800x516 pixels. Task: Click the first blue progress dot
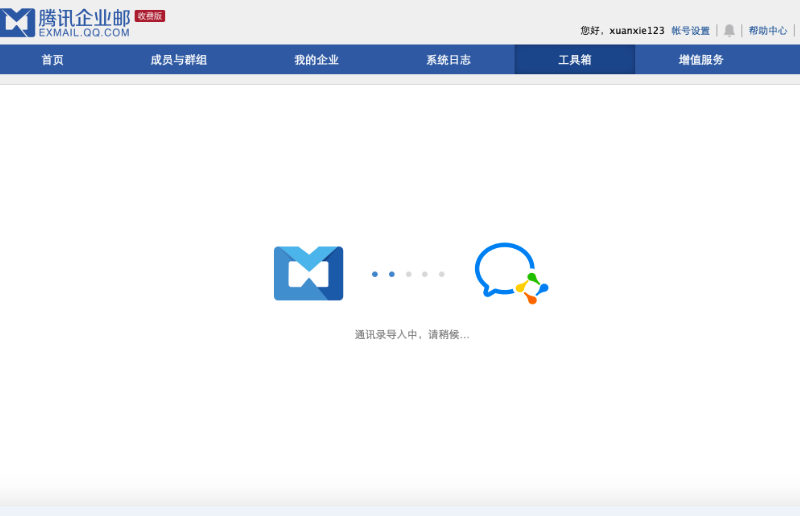coord(375,273)
